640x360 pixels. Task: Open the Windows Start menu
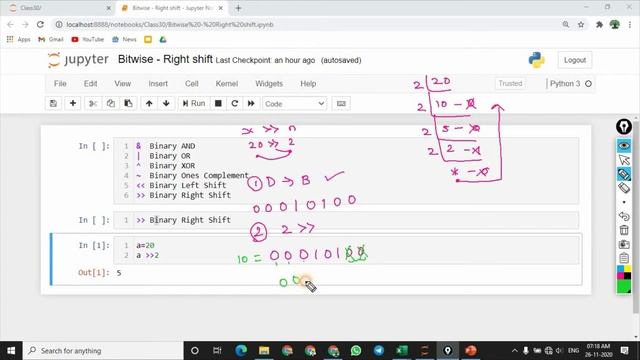tap(11, 351)
